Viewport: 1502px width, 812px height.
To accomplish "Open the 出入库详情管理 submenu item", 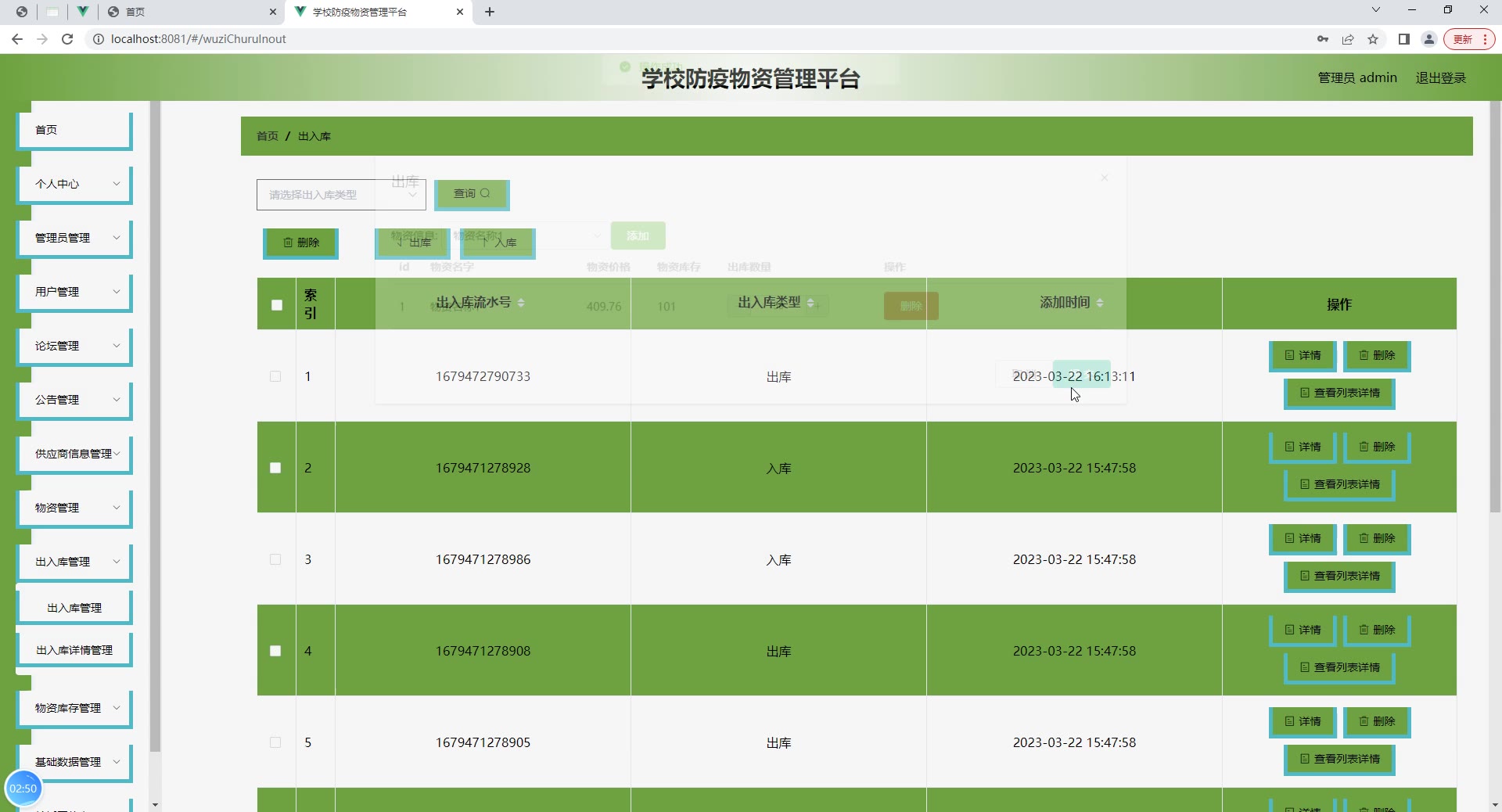I will pyautogui.click(x=74, y=650).
